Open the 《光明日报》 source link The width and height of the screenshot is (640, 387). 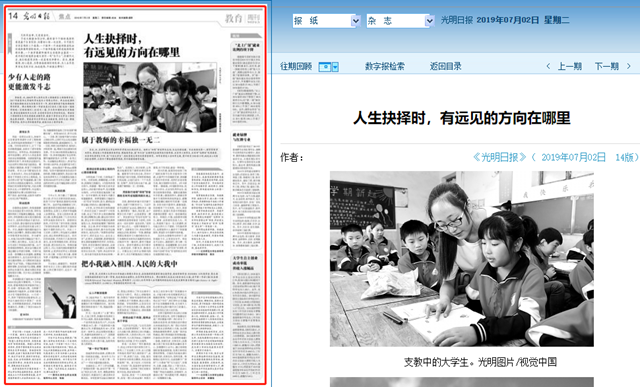tap(500, 157)
